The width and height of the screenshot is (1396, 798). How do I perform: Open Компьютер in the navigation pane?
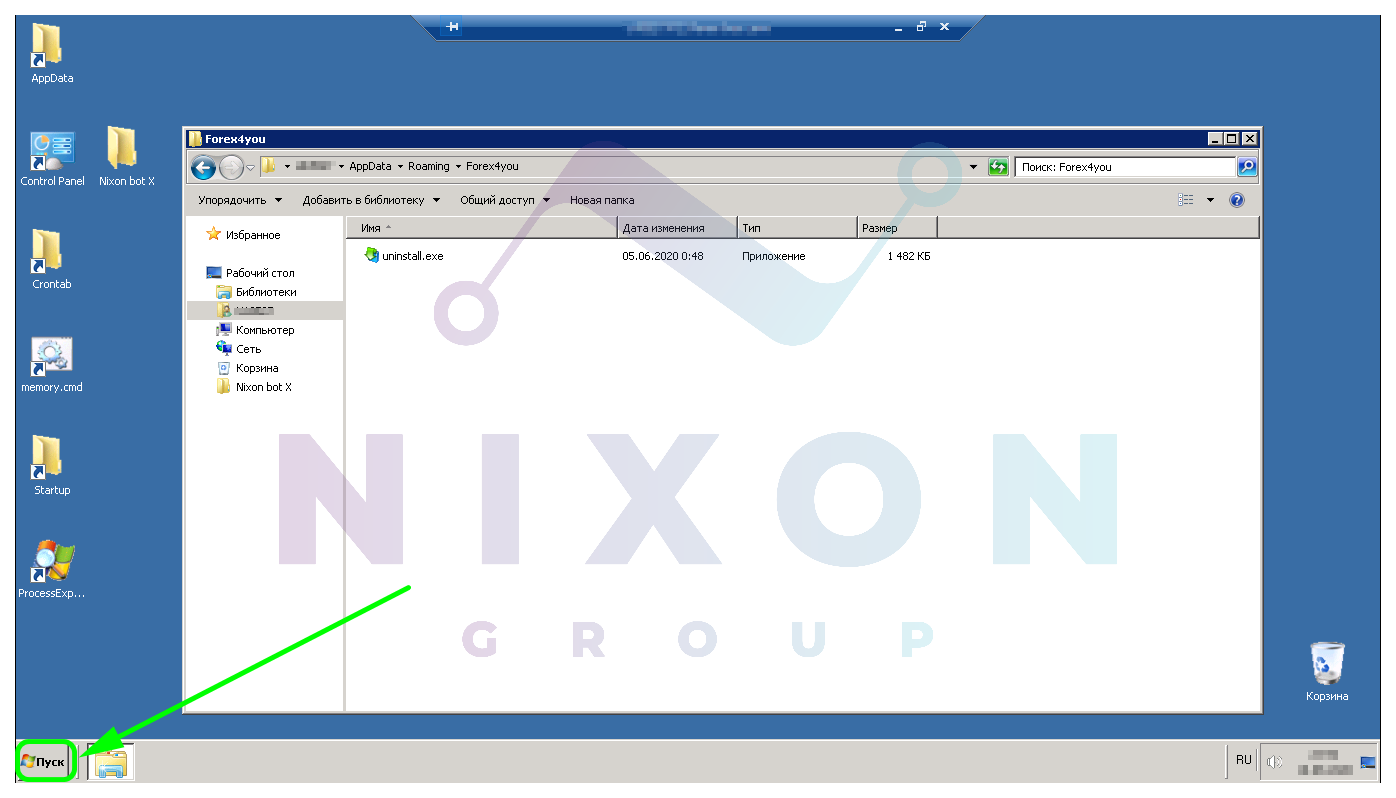(x=256, y=330)
